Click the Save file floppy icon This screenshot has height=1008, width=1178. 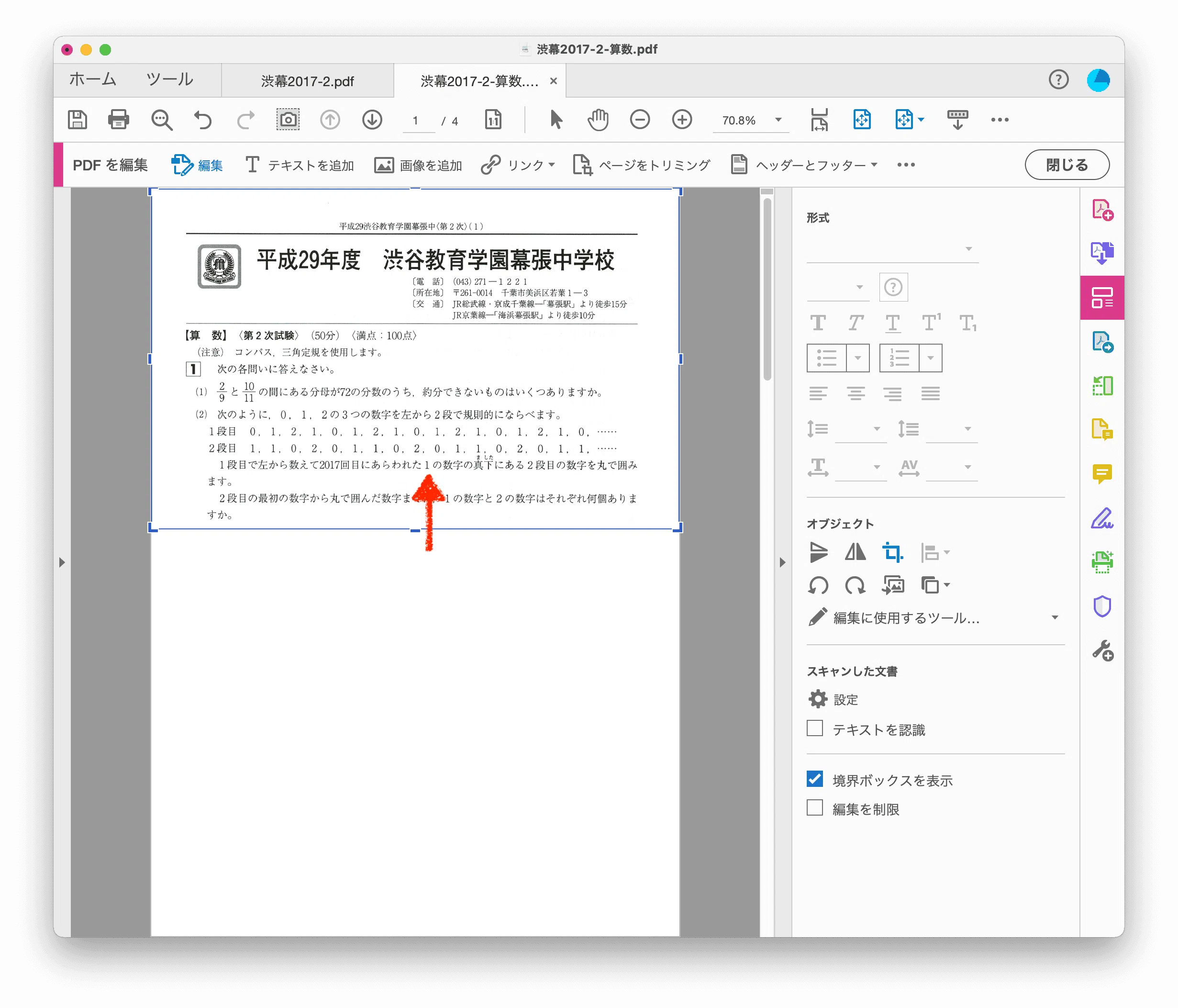coord(78,120)
